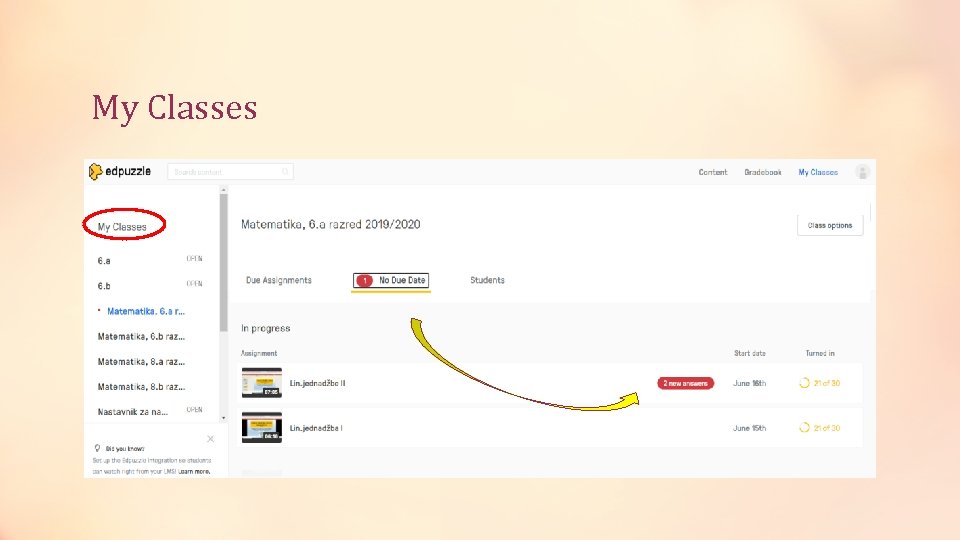Click class title Matematika, 6.a razred 2019/2020
Image resolution: width=960 pixels, height=540 pixels.
[x=331, y=225]
